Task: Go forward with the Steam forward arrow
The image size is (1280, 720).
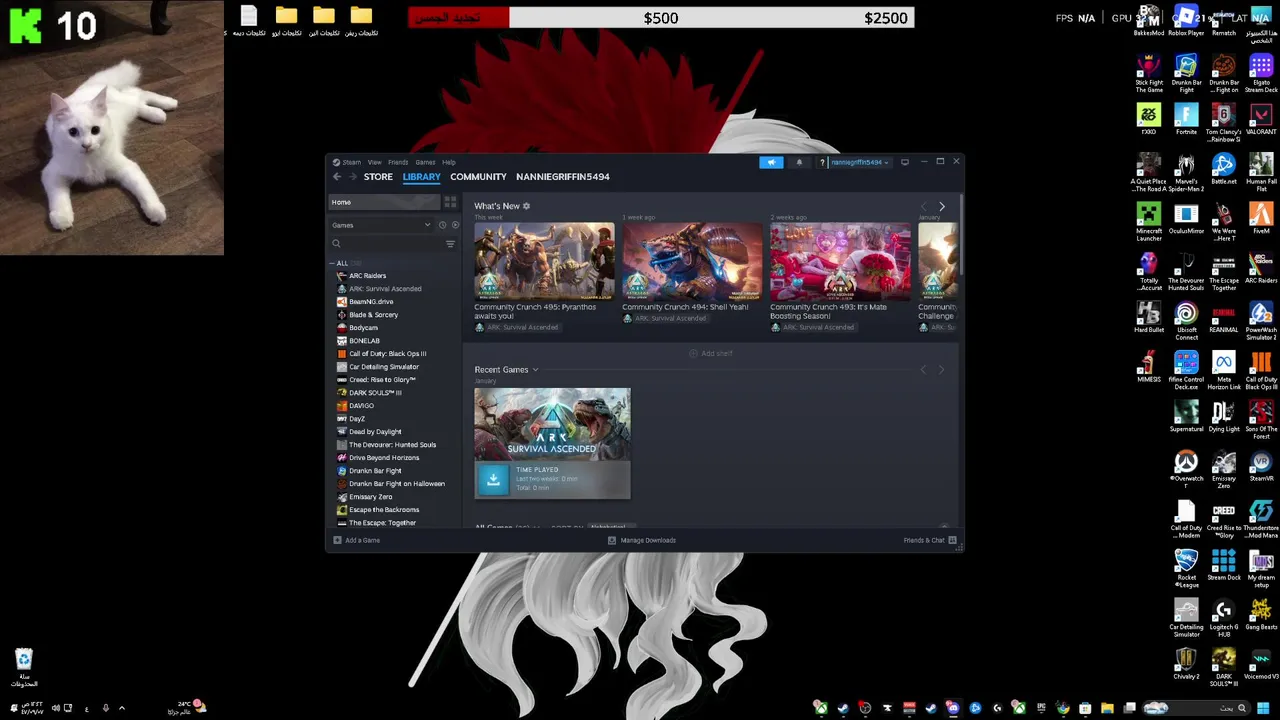Action: 352,177
